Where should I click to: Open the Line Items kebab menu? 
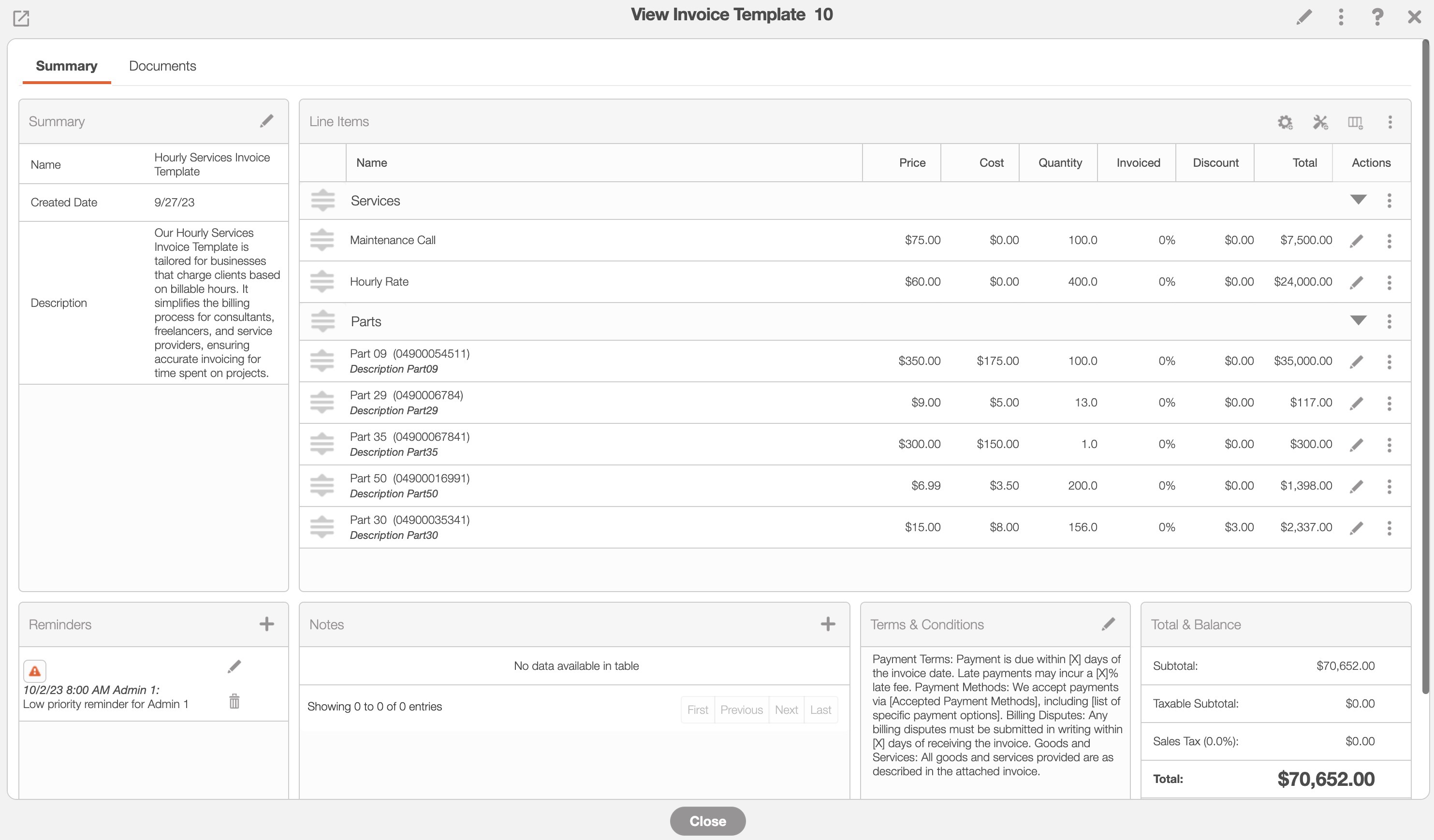(x=1390, y=122)
